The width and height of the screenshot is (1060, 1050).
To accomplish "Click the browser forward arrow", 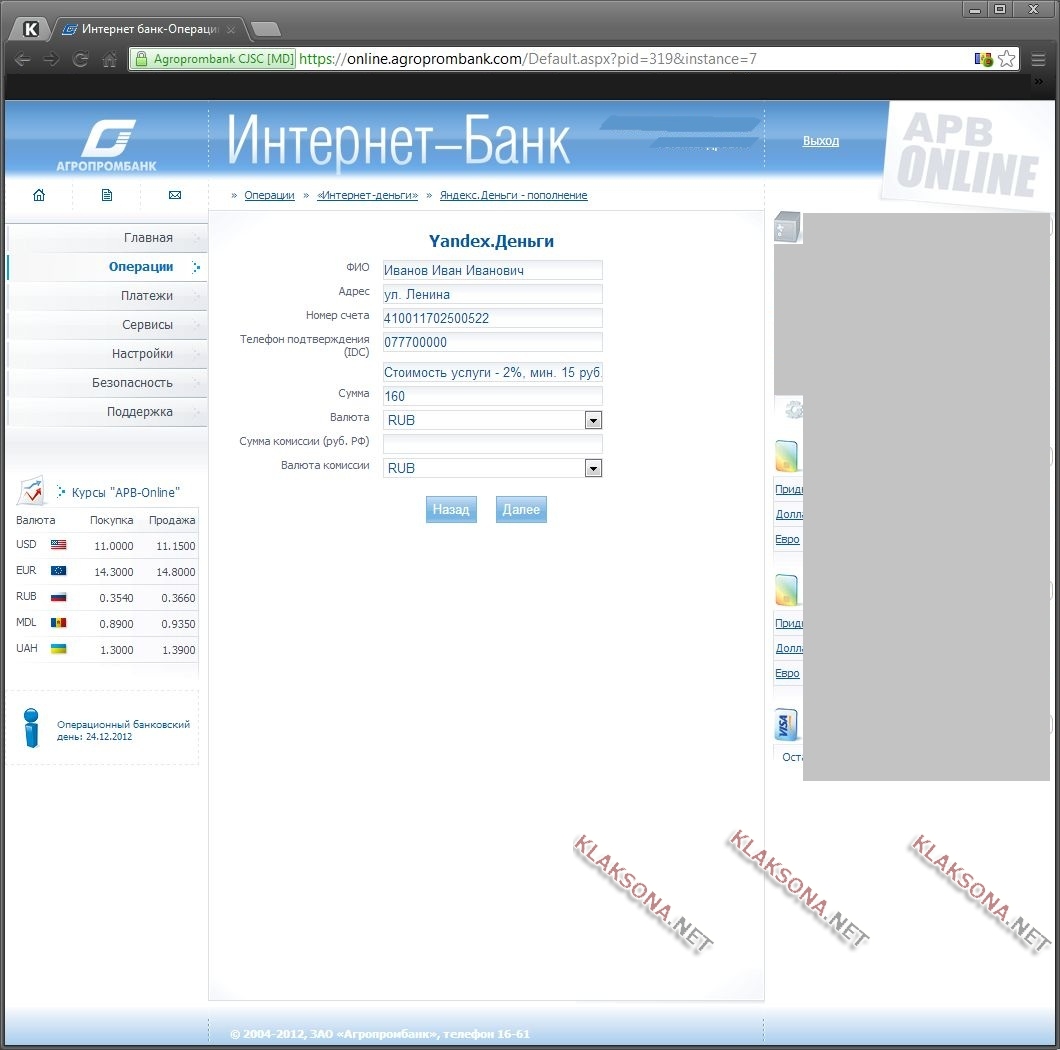I will point(51,59).
